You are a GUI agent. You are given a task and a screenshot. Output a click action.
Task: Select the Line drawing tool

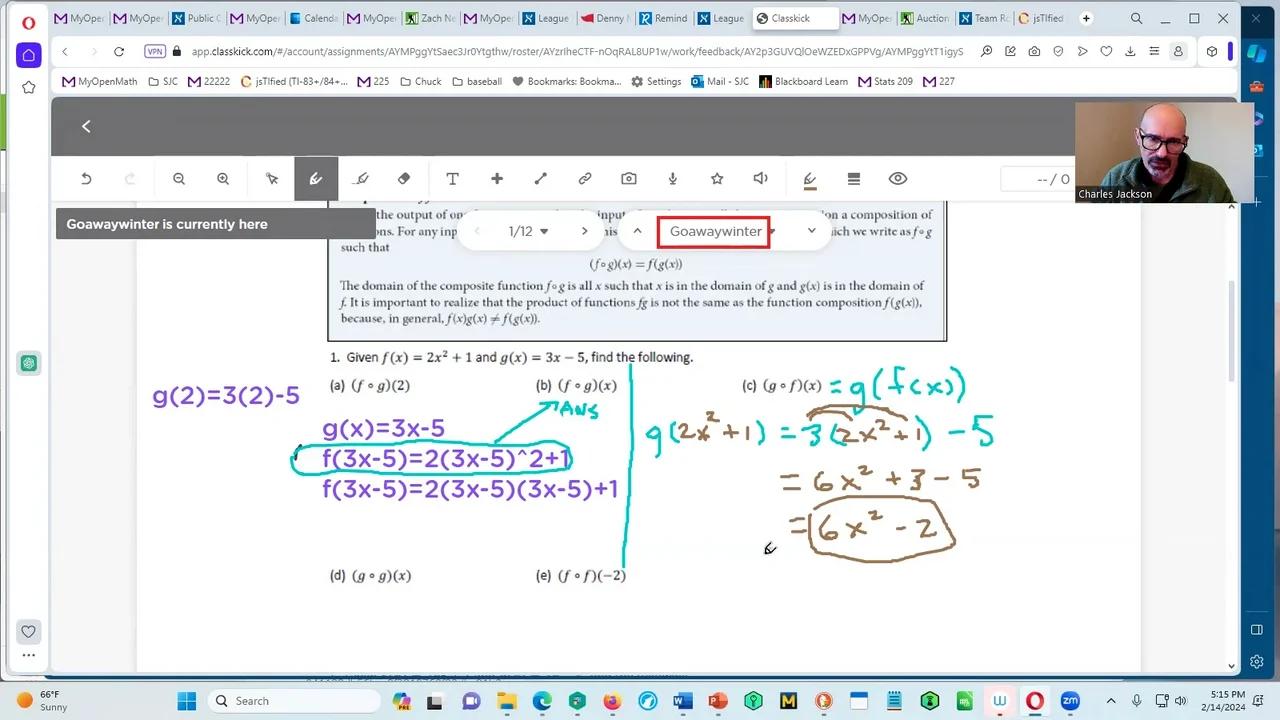tap(541, 179)
